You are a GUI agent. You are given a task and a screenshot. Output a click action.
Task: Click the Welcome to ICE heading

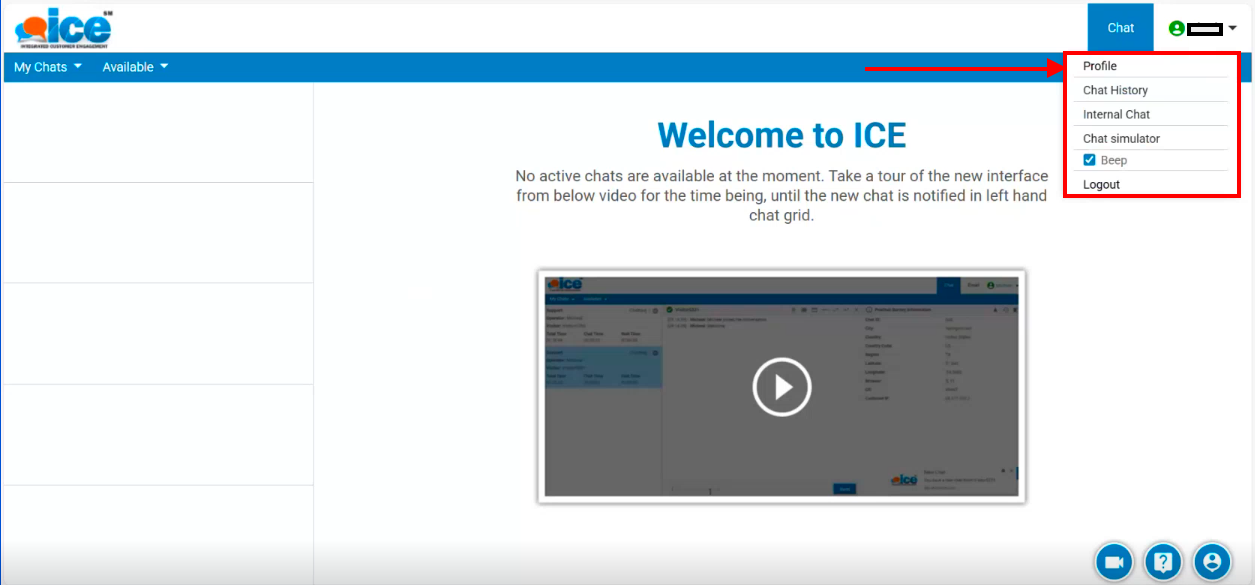pyautogui.click(x=781, y=134)
